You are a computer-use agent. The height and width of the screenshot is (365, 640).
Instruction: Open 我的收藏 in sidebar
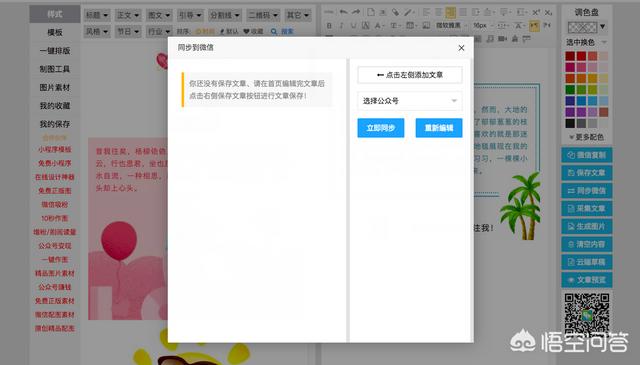pyautogui.click(x=55, y=106)
